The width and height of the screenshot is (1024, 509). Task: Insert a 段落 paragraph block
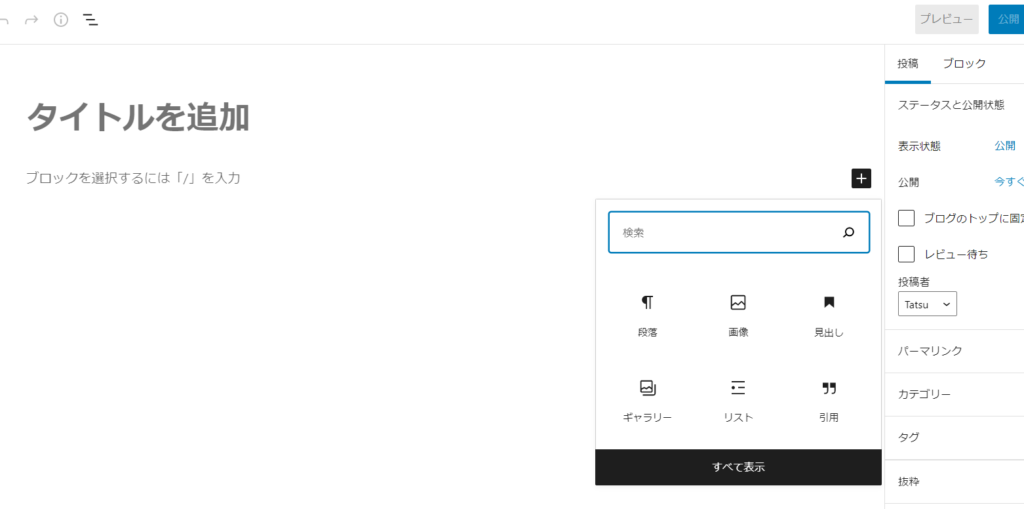coord(647,315)
